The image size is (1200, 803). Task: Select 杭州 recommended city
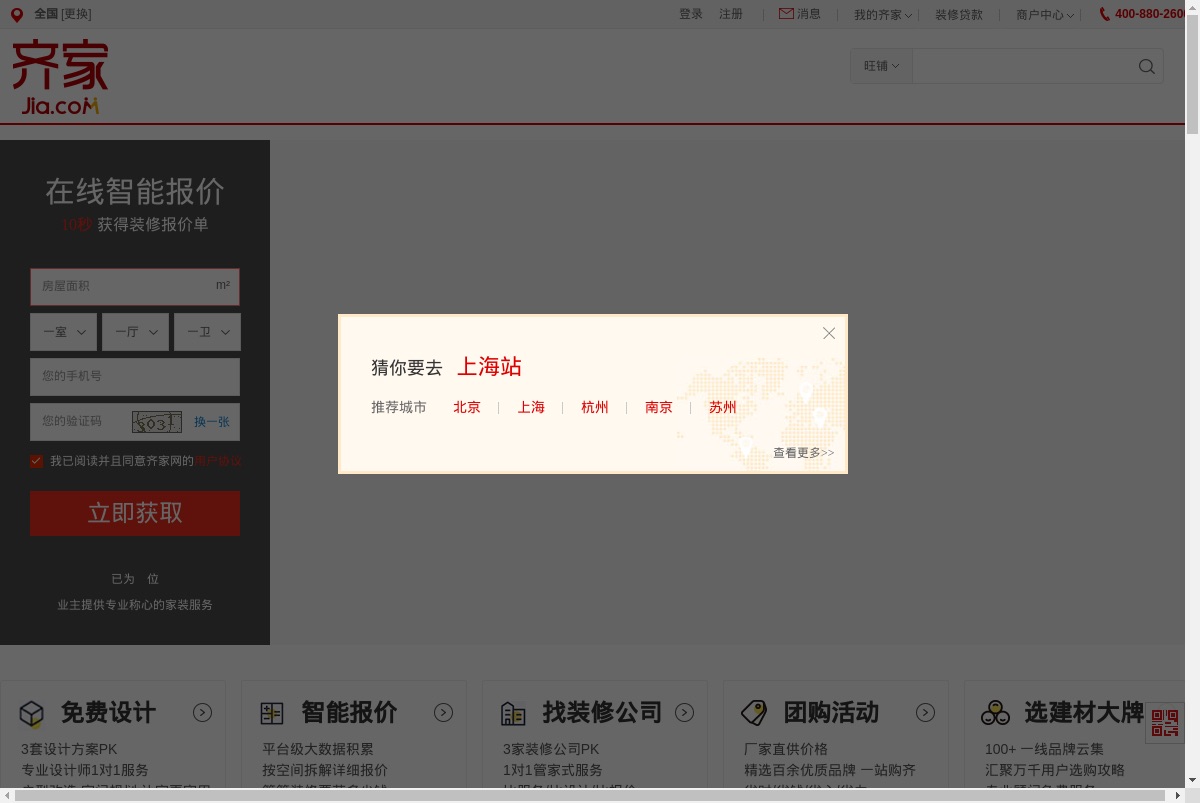pyautogui.click(x=595, y=407)
